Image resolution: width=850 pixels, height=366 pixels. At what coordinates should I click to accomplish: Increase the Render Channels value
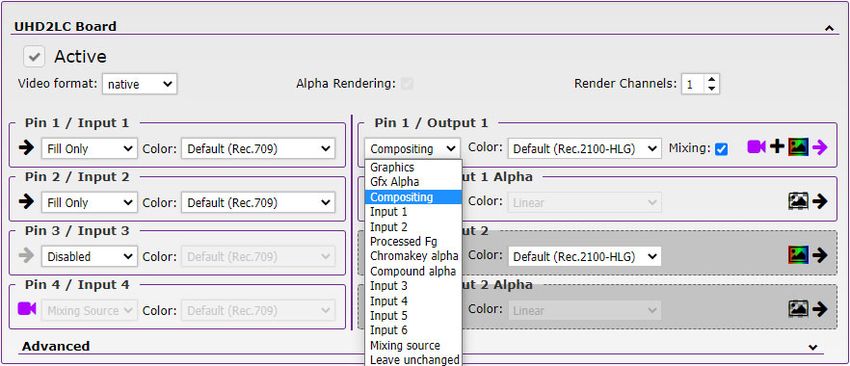712,80
